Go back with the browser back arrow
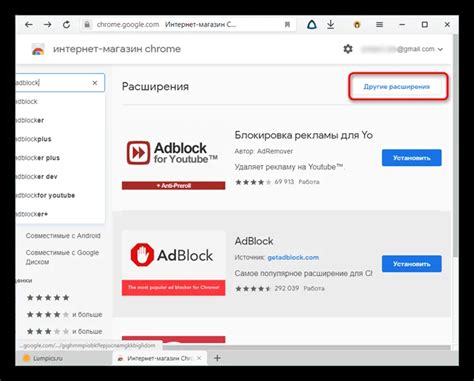The image size is (474, 381). coord(29,24)
